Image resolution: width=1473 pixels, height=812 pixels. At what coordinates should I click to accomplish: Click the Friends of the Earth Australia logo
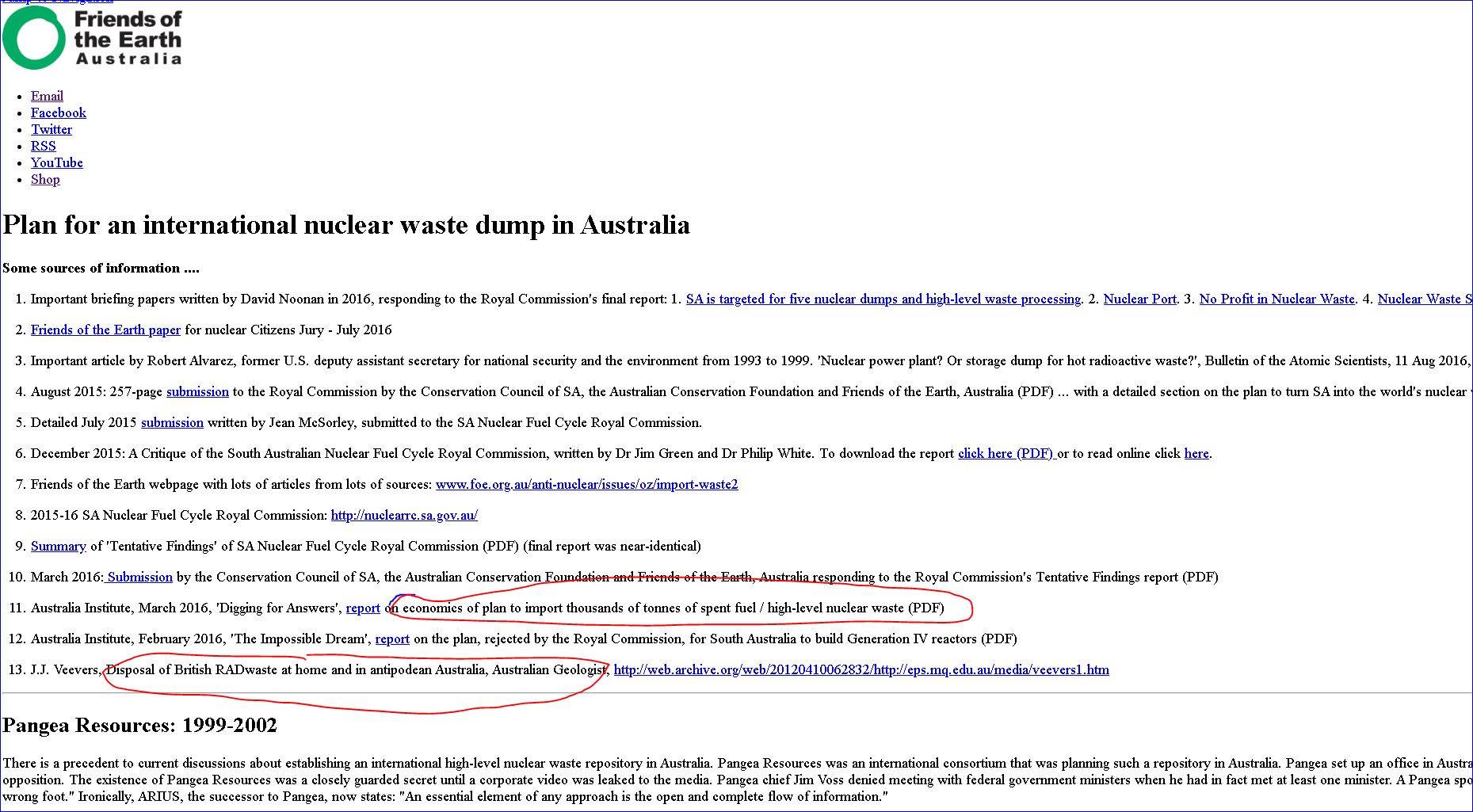pyautogui.click(x=92, y=37)
